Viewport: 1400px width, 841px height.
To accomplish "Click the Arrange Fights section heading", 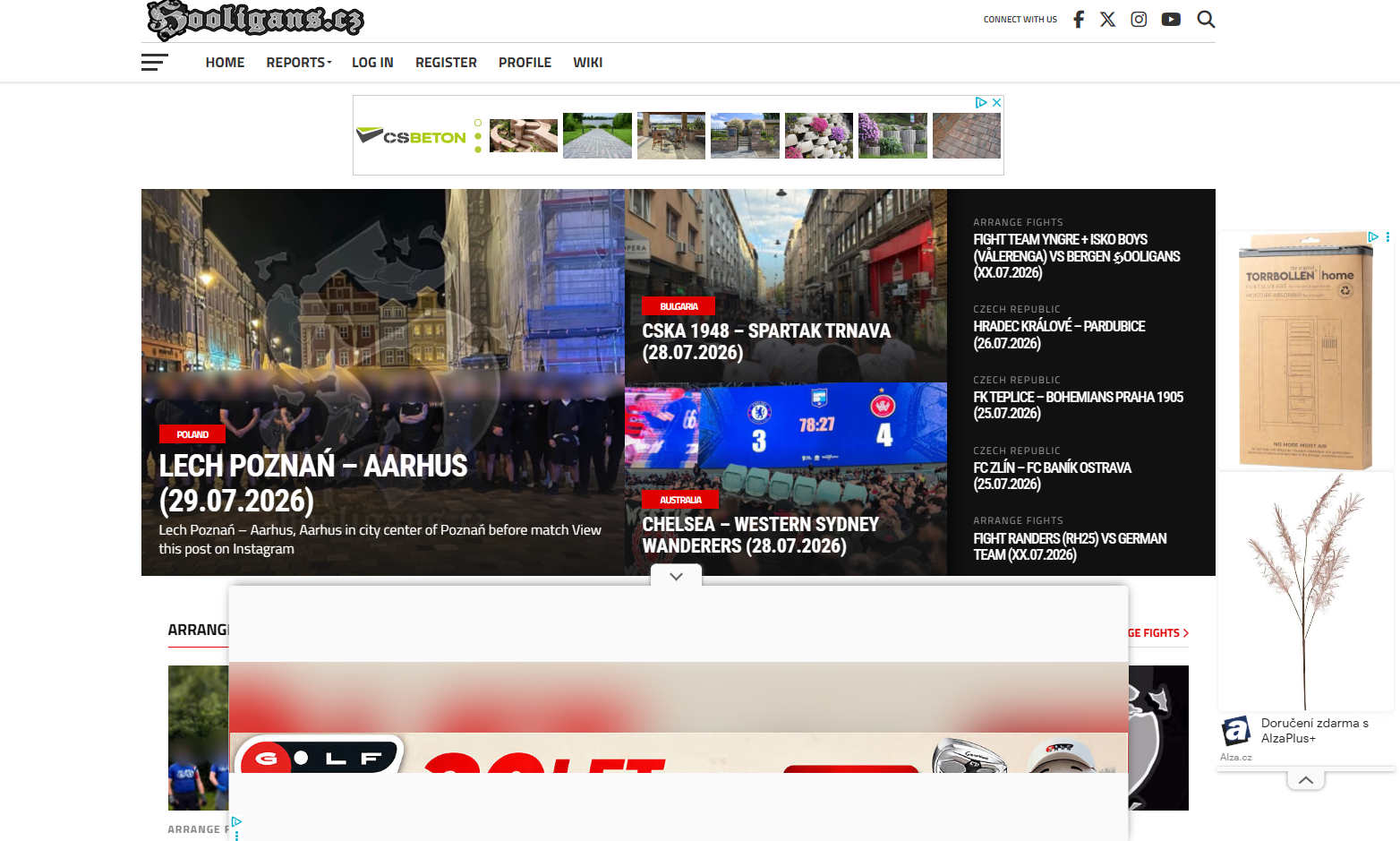I will 198,631.
